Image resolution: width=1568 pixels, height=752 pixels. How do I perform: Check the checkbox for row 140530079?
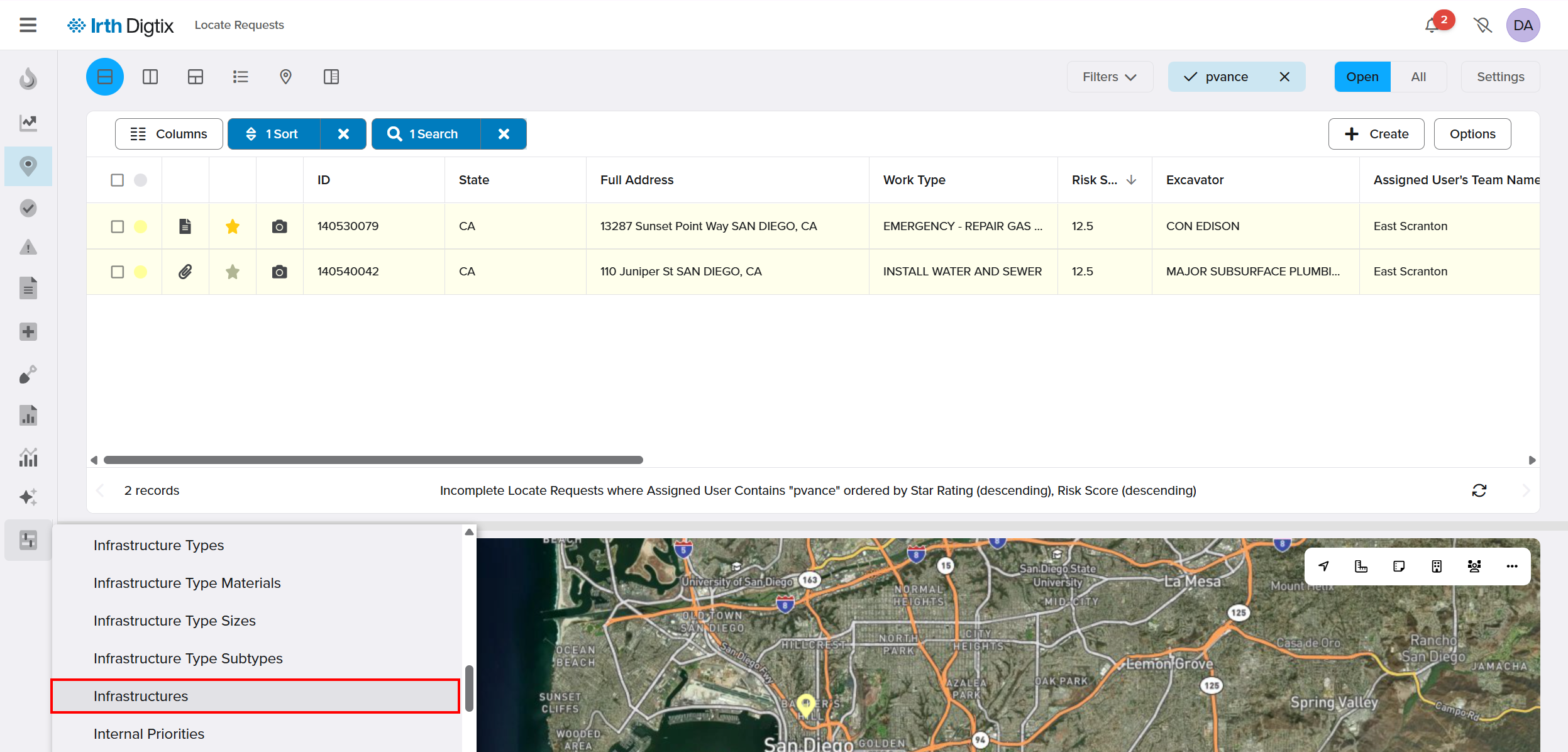[x=118, y=226]
